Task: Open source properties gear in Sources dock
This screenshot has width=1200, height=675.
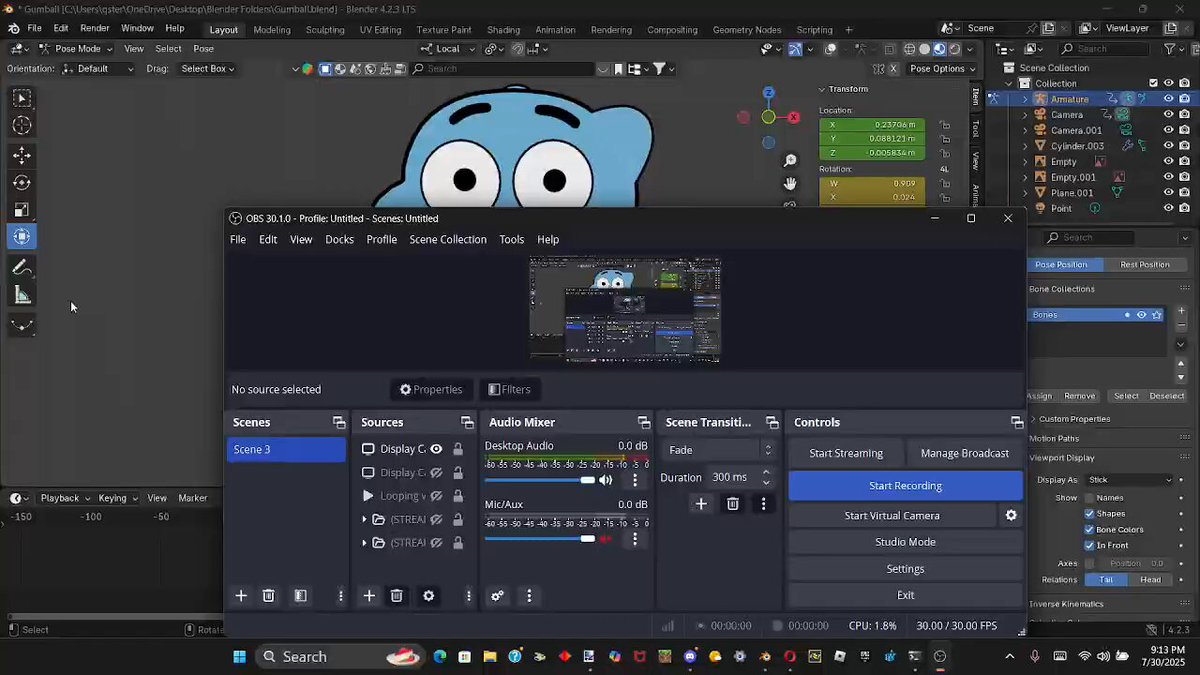Action: pyautogui.click(x=429, y=596)
